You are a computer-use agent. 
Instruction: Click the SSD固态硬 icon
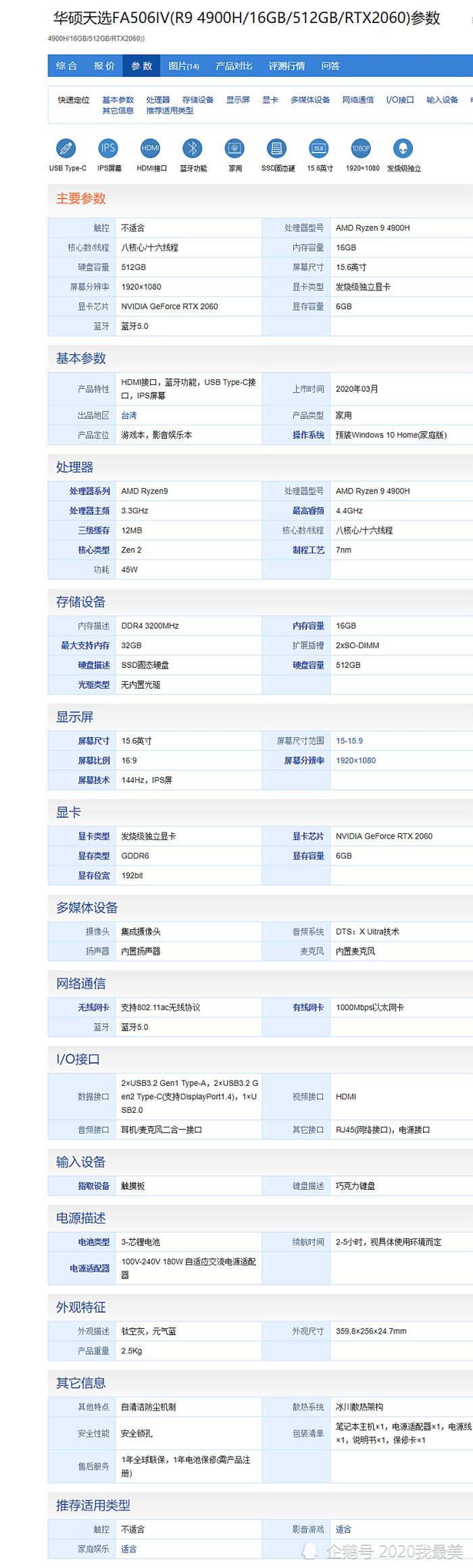click(x=276, y=148)
